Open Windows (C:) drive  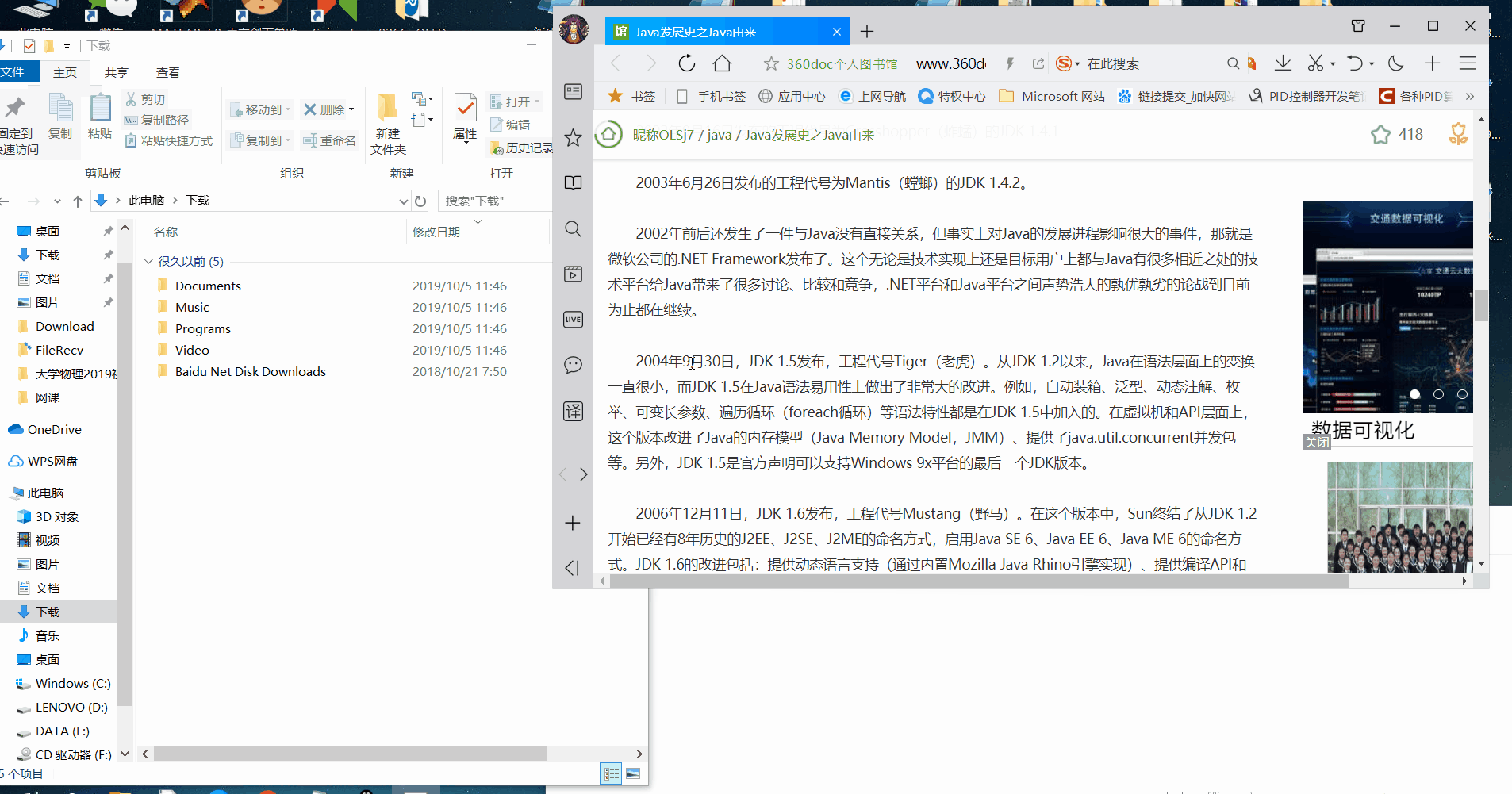(x=73, y=683)
